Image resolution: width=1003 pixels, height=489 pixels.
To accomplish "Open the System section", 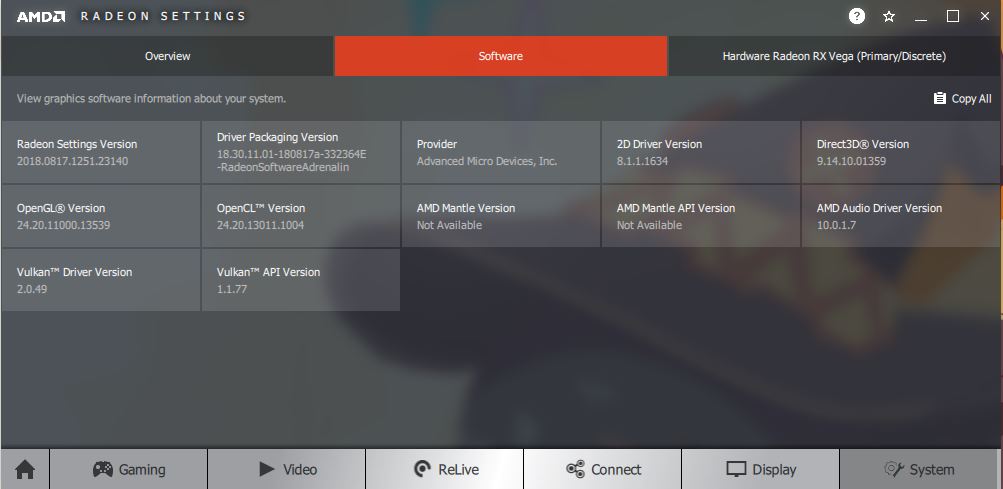I will coord(919,469).
